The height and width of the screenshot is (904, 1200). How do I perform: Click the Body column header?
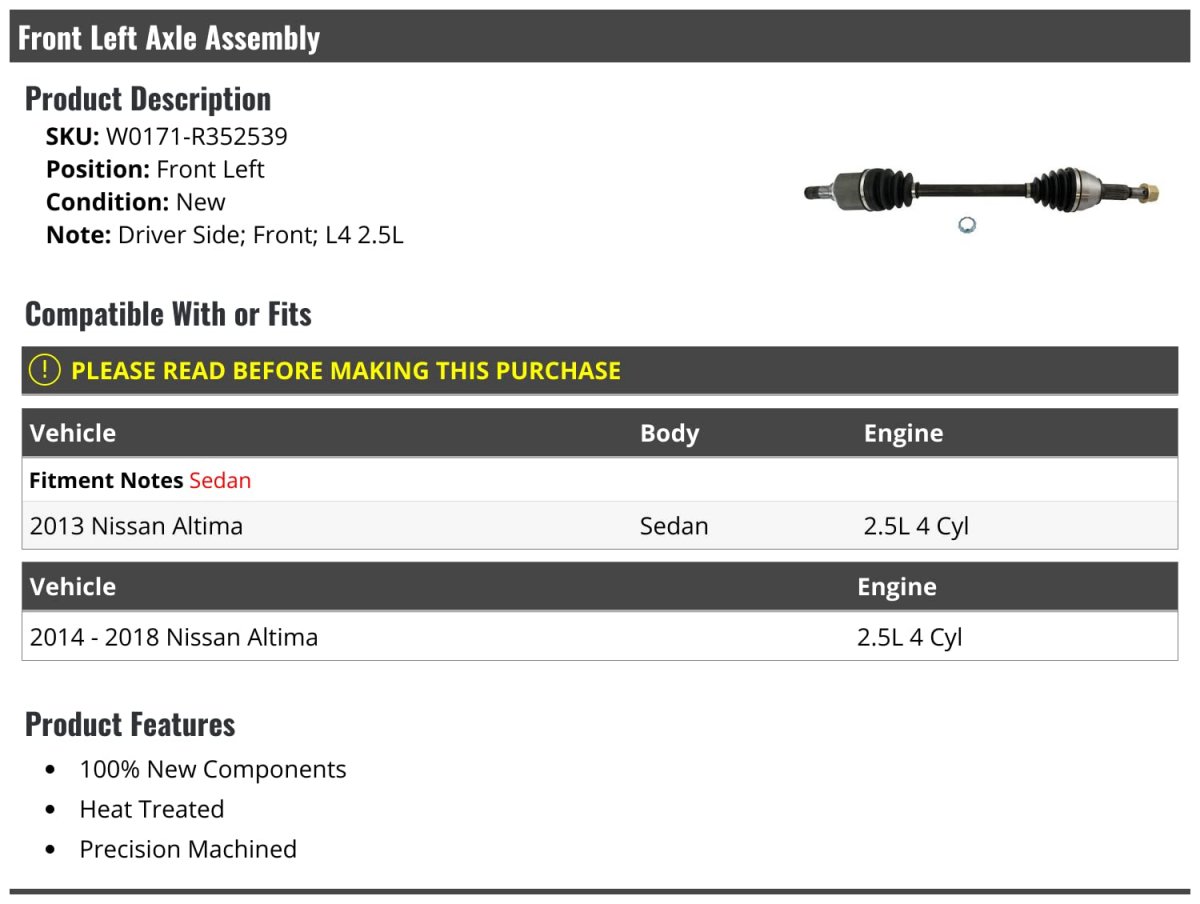669,433
